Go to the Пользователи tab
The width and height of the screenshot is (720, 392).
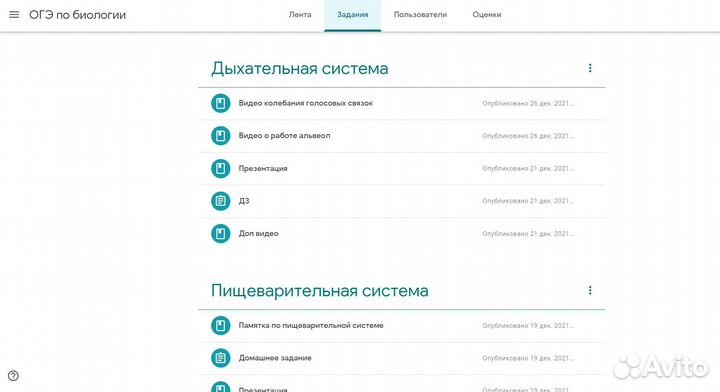[420, 15]
